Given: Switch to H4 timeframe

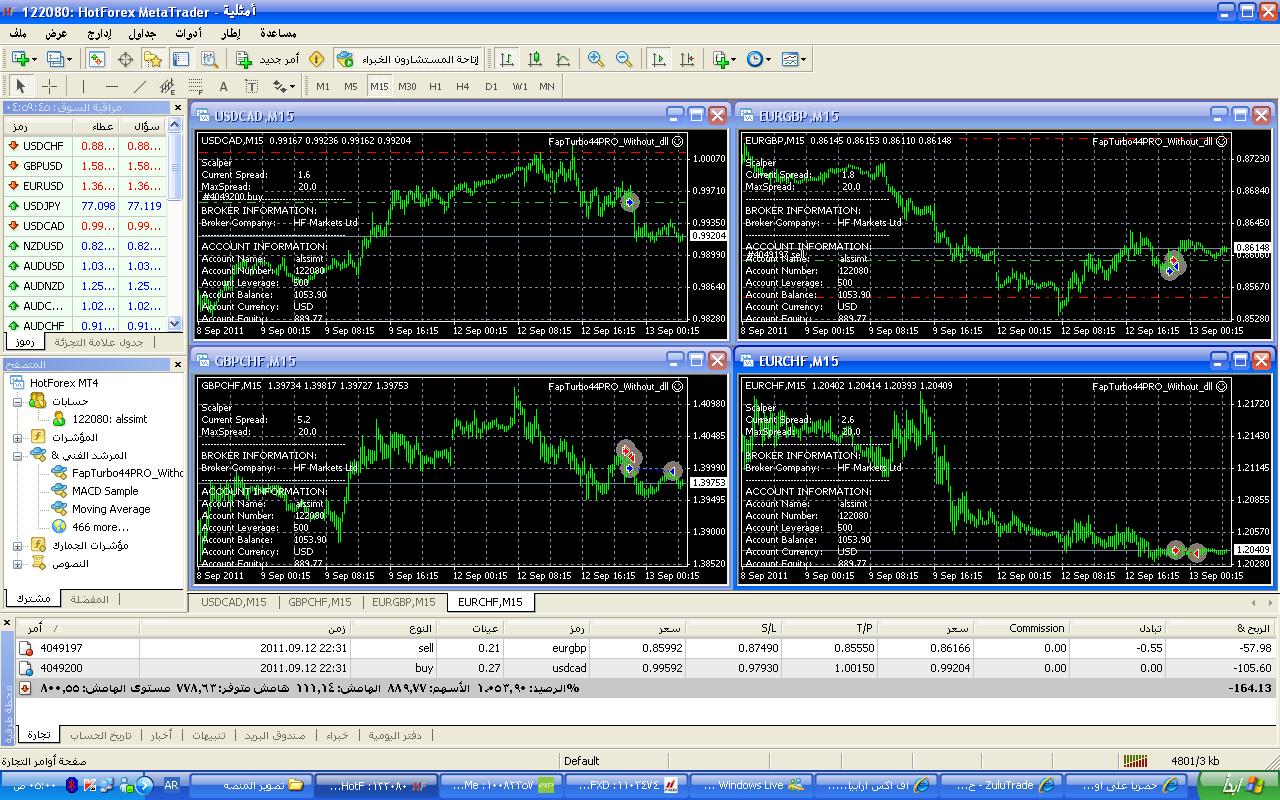Looking at the screenshot, I should 463,86.
